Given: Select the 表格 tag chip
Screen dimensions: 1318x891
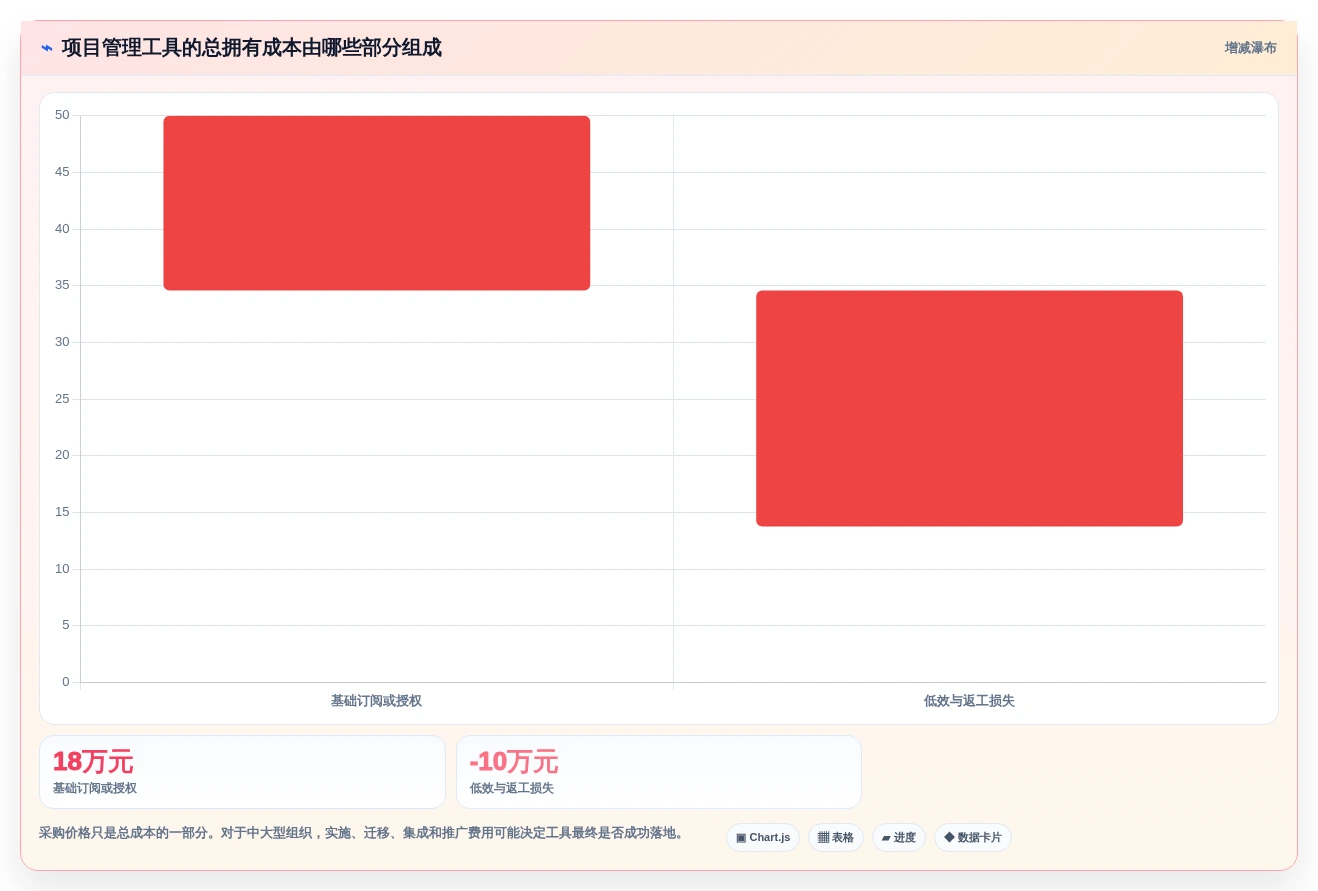Looking at the screenshot, I should pos(836,838).
